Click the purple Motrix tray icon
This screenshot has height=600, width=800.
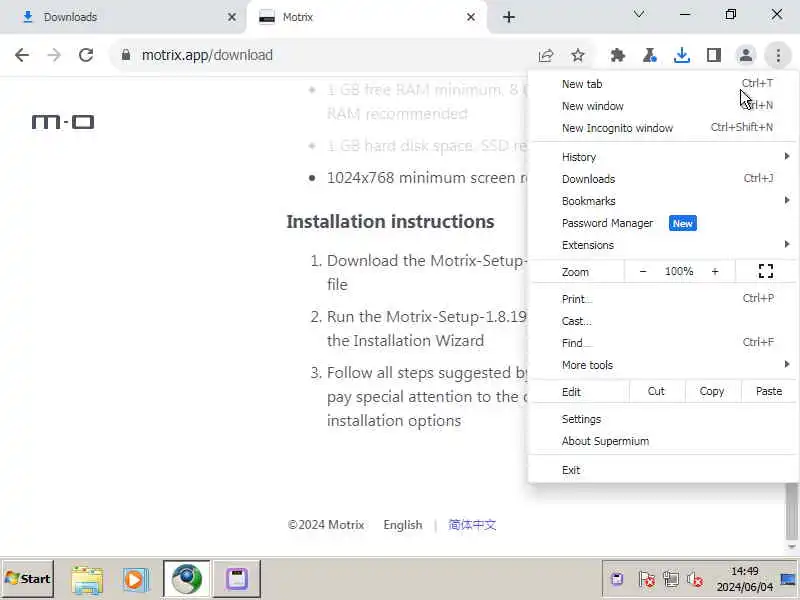617,580
